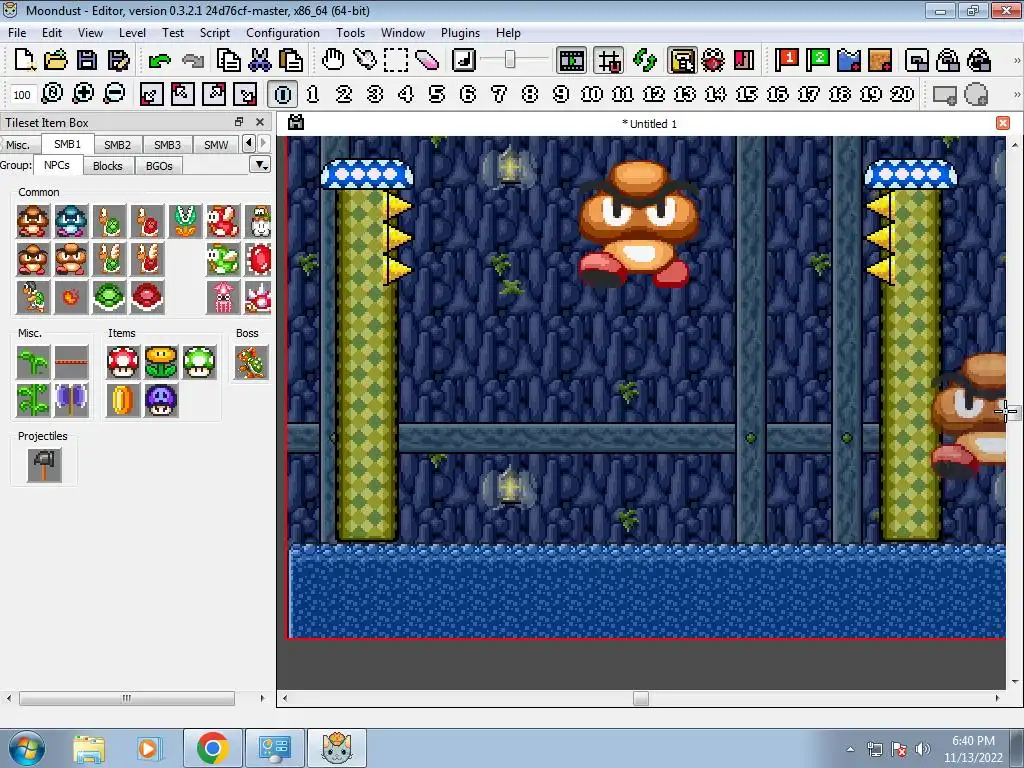Image resolution: width=1024 pixels, height=768 pixels.
Task: Open Google Chrome from the taskbar
Action: pos(212,748)
